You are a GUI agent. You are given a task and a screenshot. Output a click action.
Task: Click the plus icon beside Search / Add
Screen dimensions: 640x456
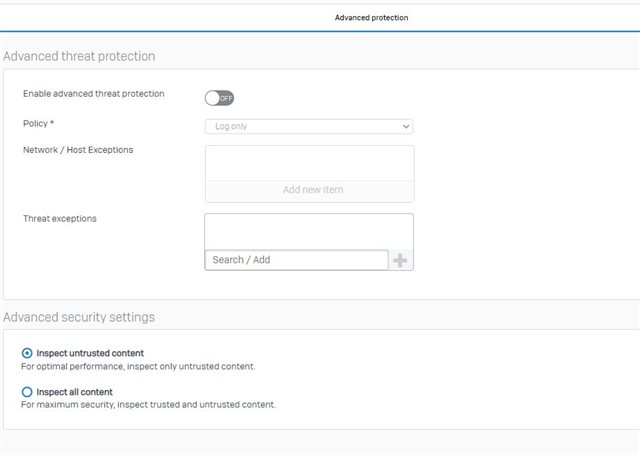click(x=400, y=260)
